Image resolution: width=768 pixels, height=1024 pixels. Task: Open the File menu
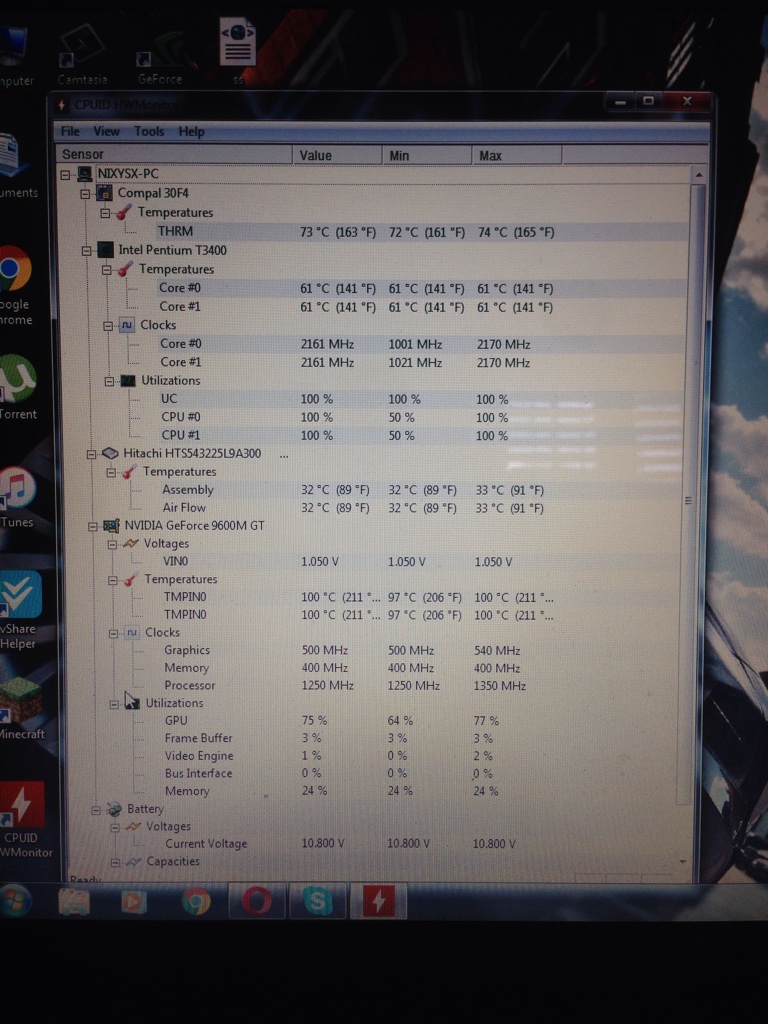(x=70, y=131)
